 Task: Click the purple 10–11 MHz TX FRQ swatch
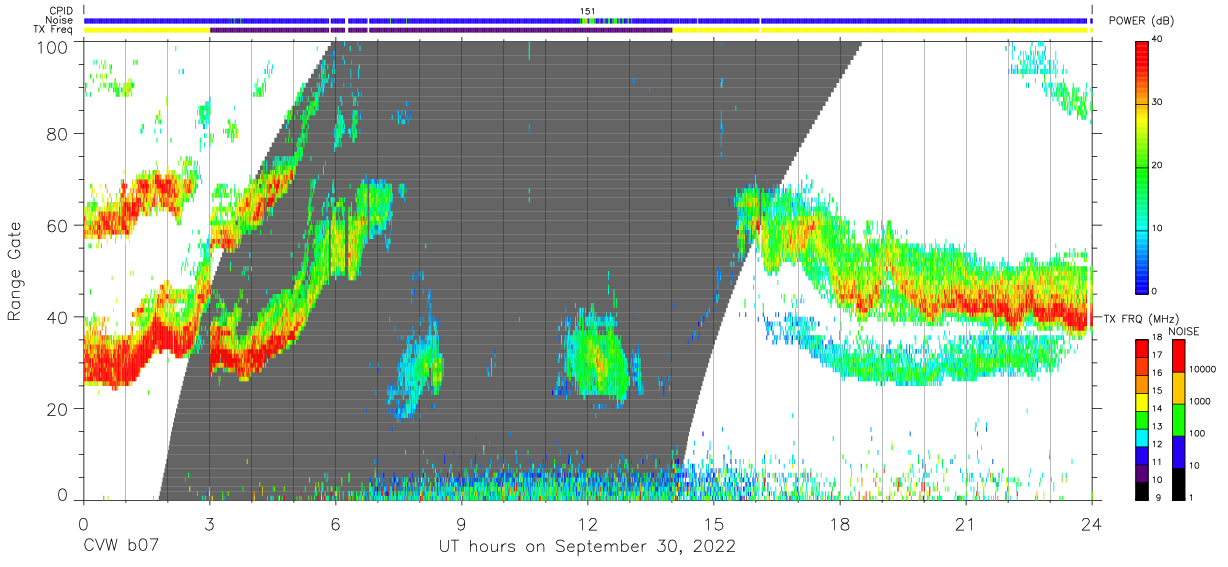(x=1142, y=474)
